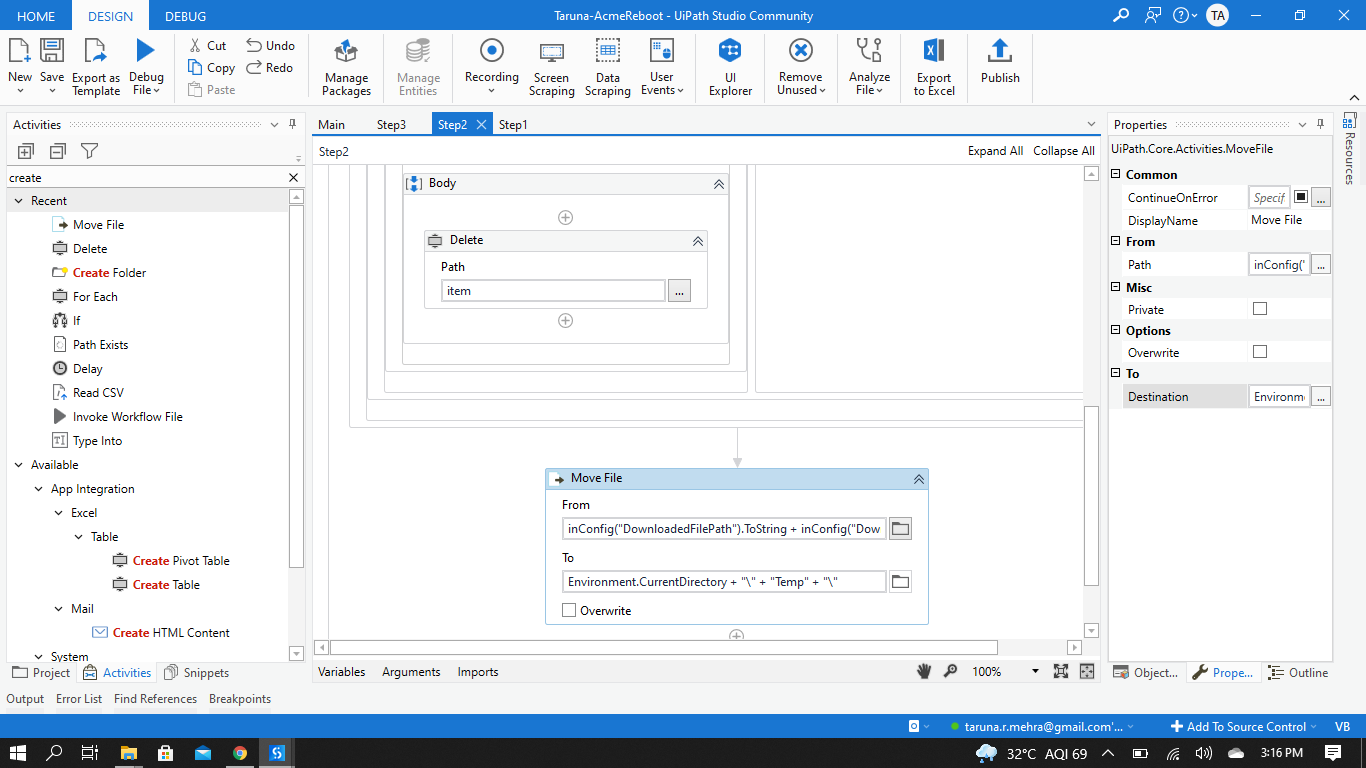Screen dimensions: 1366x768
Task: Cut the selected activity
Action: pos(207,45)
